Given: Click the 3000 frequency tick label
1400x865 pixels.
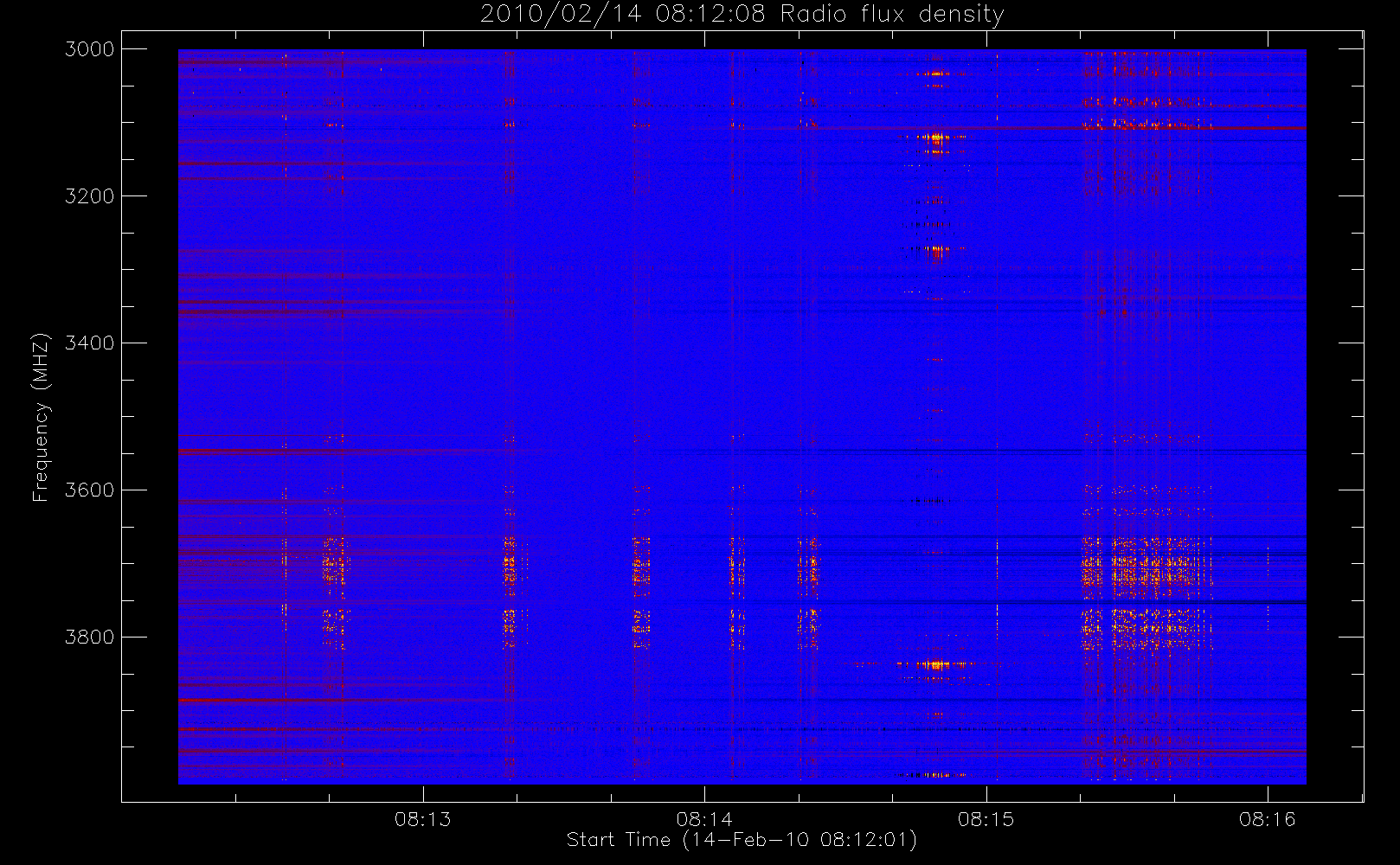Looking at the screenshot, I should click(x=90, y=49).
